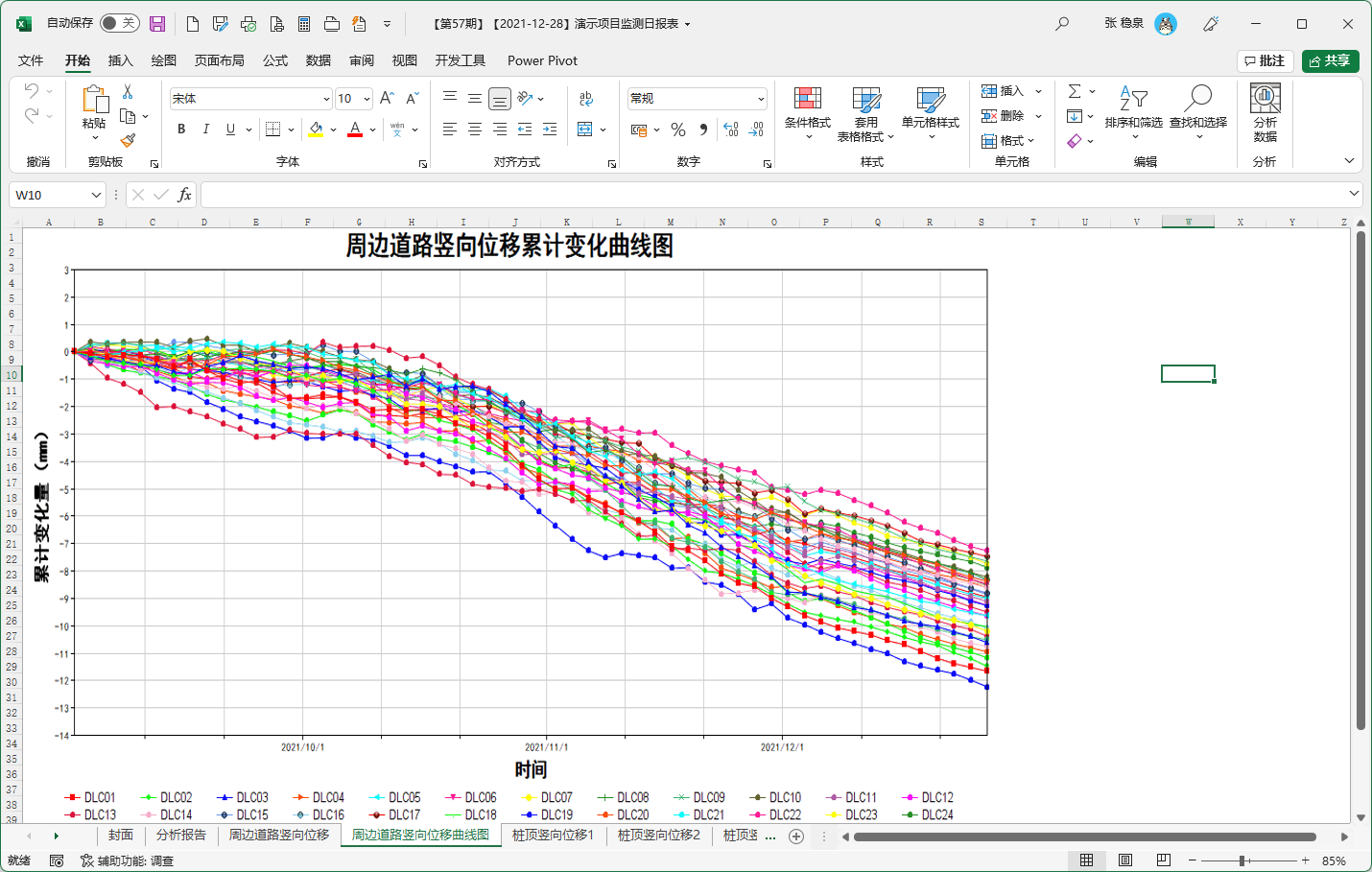Click Merge and Center icon
The image size is (1372, 872).
coord(585,129)
